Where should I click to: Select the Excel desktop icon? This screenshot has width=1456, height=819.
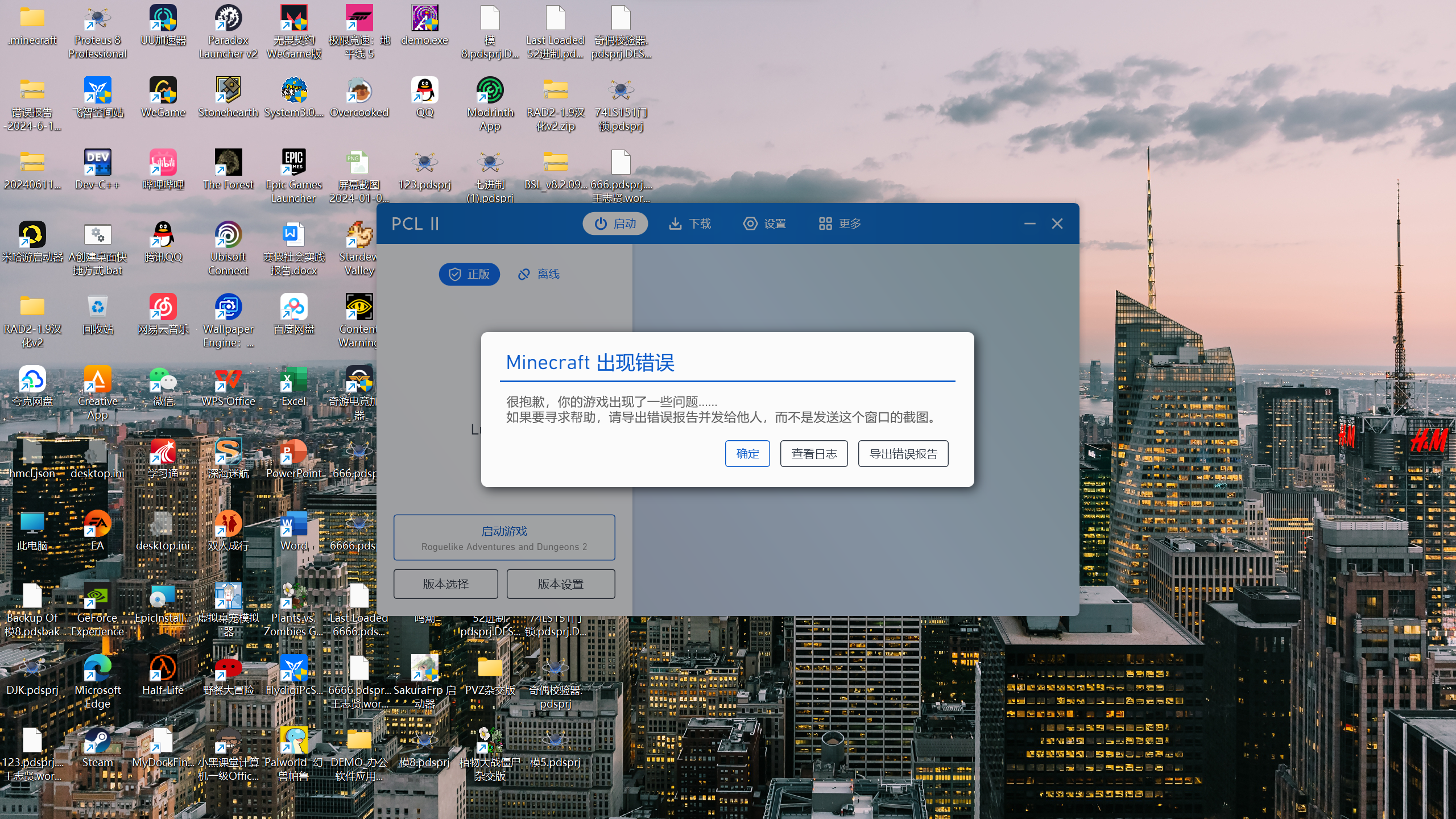pos(294,387)
